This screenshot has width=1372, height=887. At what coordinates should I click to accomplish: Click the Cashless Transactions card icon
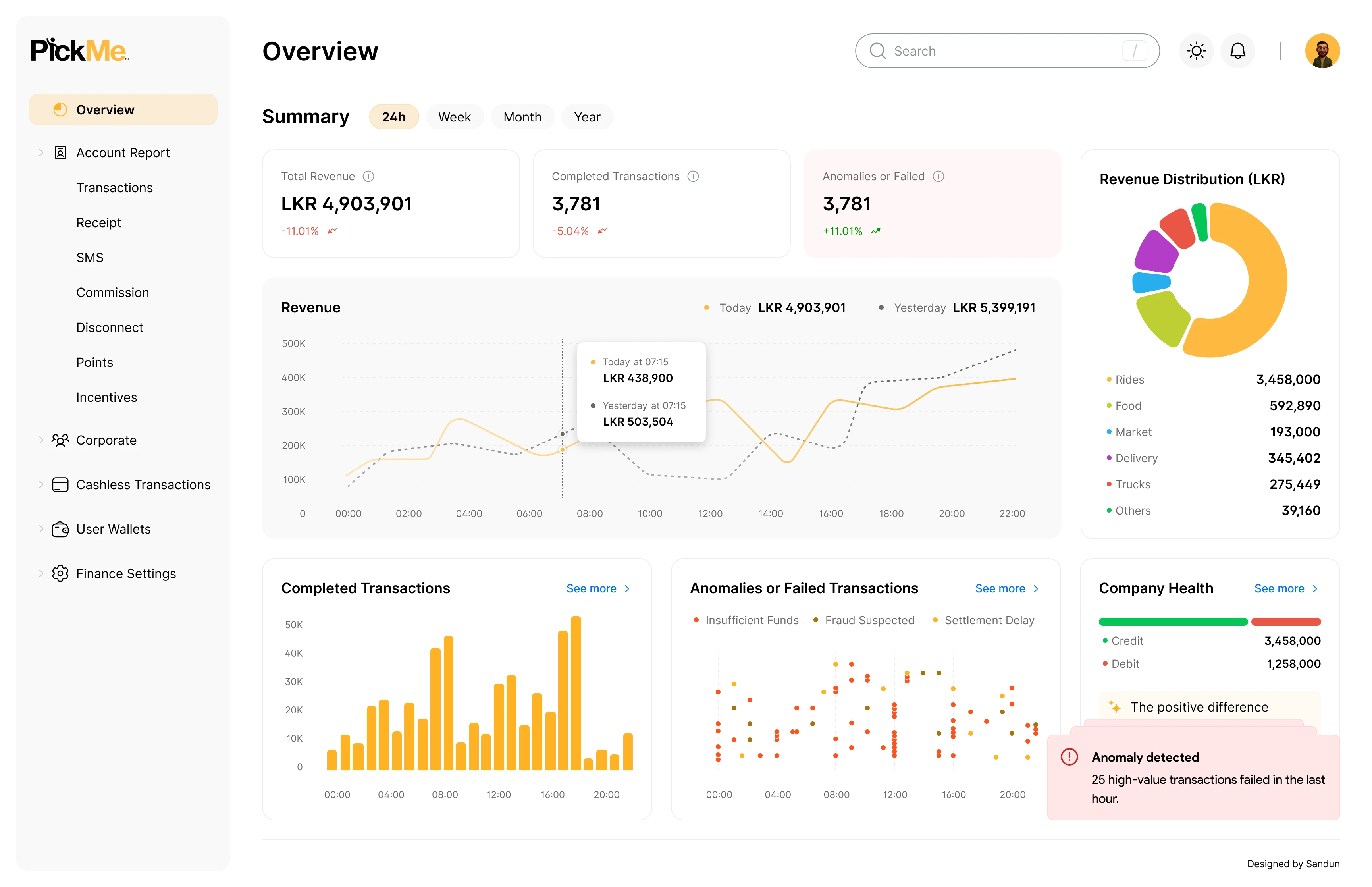60,484
